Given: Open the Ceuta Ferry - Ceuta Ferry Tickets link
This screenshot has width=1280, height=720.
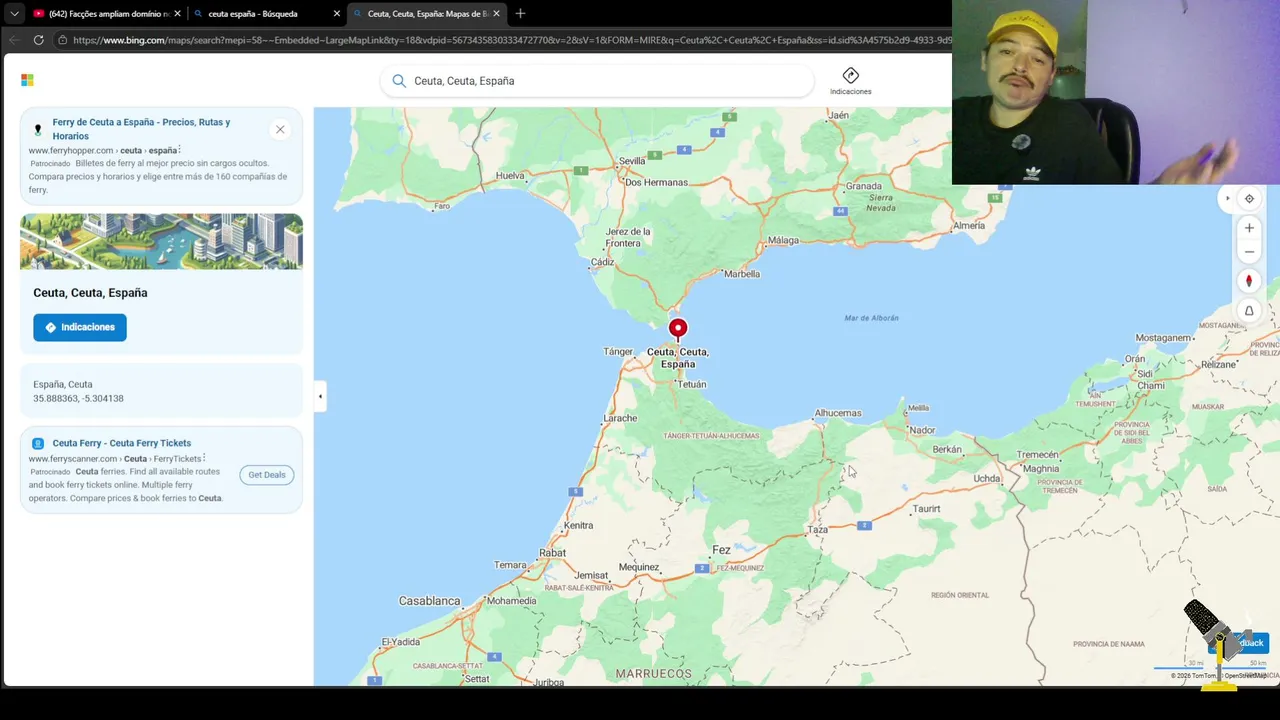Looking at the screenshot, I should [121, 443].
